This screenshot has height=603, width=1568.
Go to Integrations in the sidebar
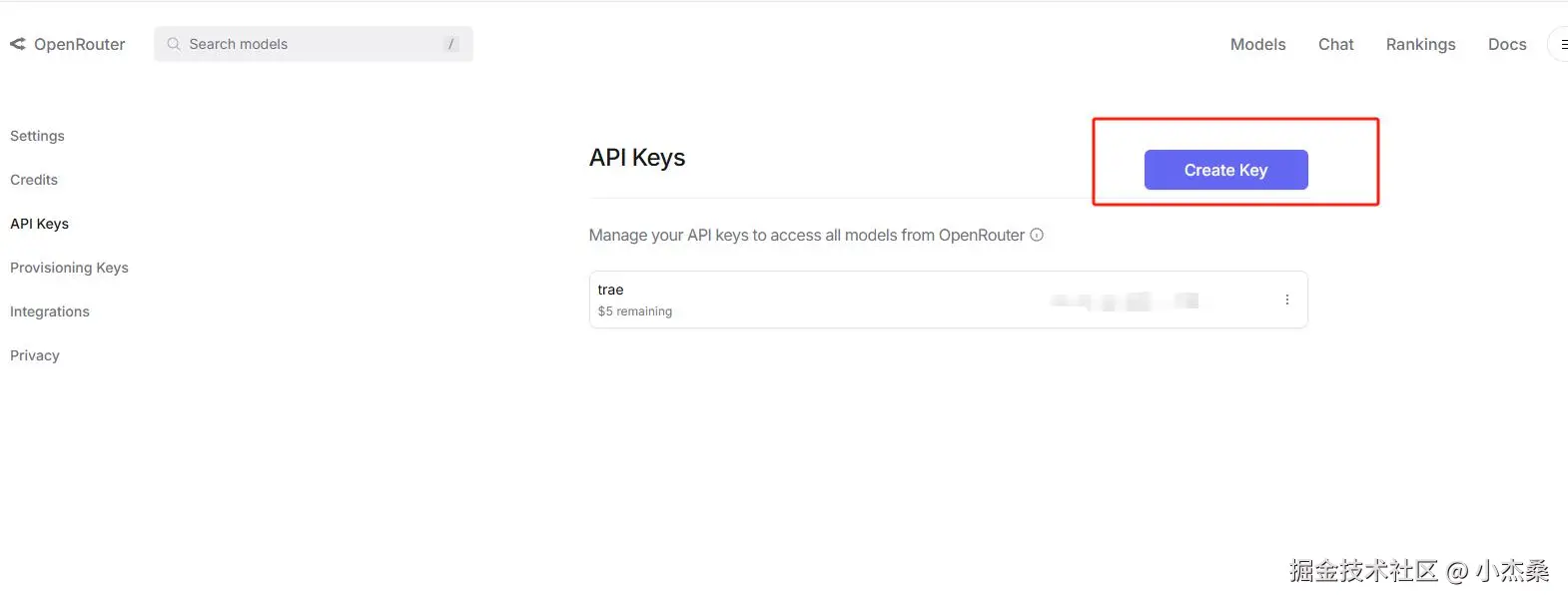click(50, 311)
